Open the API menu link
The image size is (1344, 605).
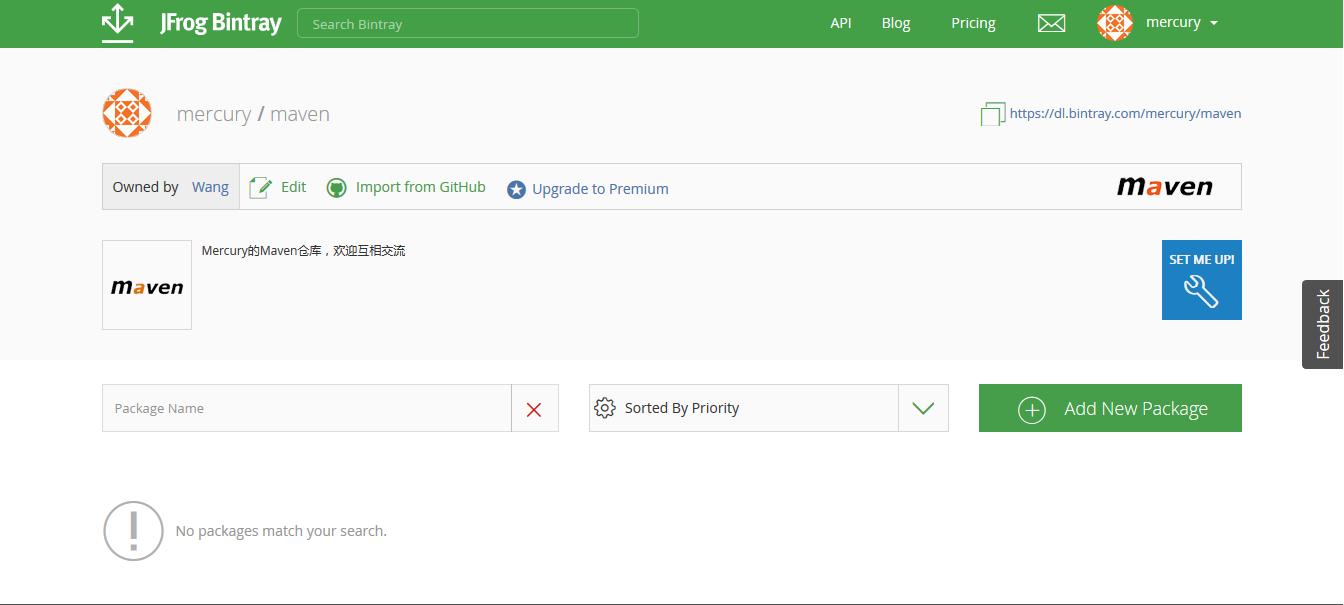pyautogui.click(x=841, y=23)
